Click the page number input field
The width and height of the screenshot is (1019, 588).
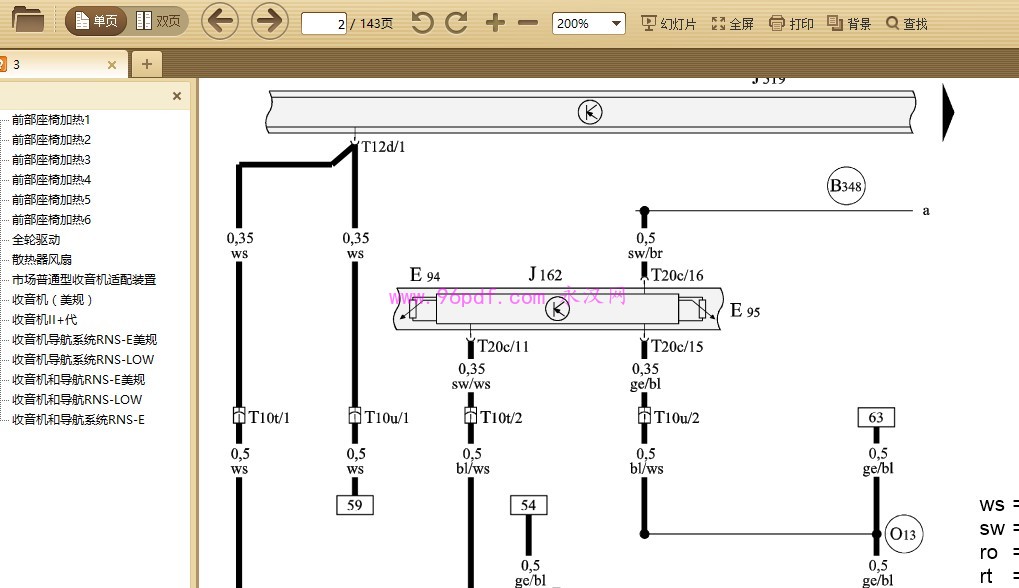pyautogui.click(x=324, y=24)
